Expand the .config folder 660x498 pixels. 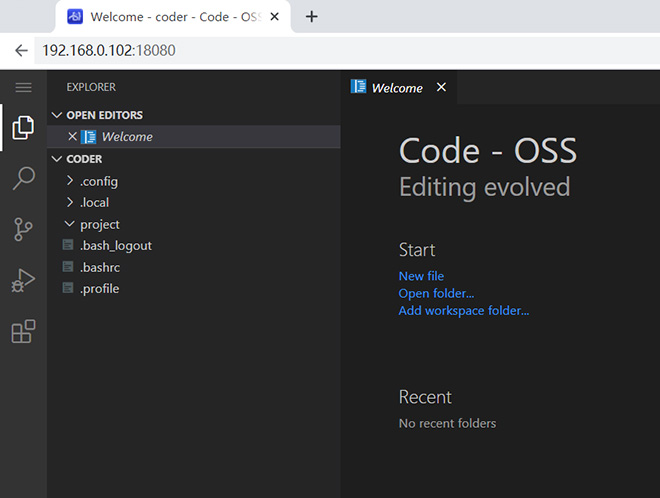(70, 181)
